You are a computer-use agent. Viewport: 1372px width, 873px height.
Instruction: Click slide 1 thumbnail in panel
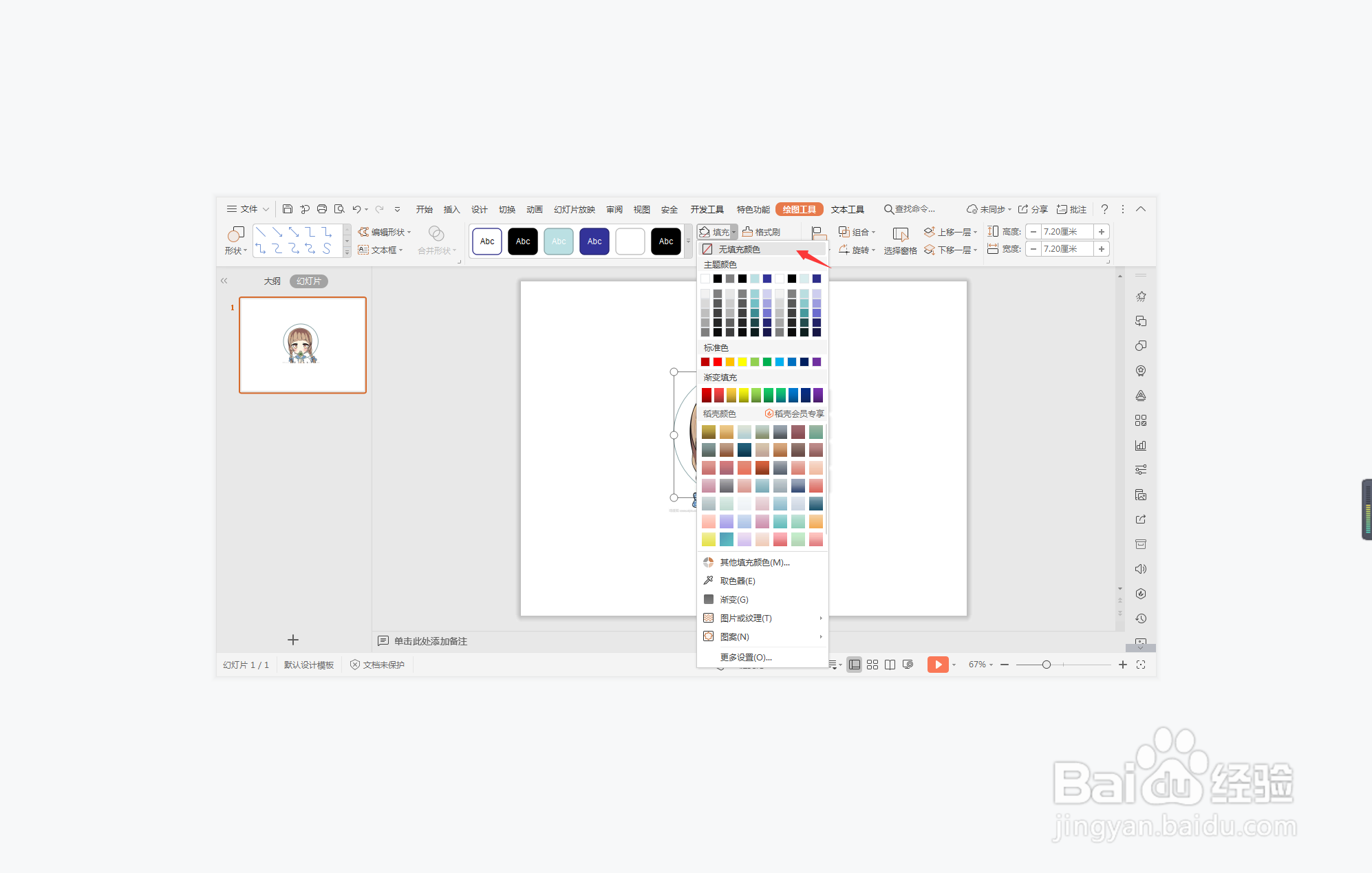click(303, 345)
